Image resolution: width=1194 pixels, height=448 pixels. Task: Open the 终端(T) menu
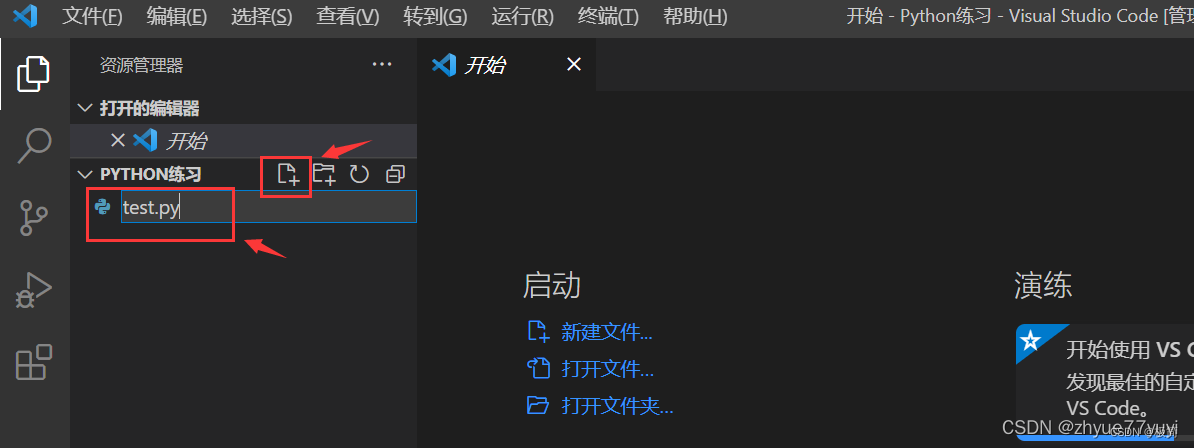click(x=608, y=17)
